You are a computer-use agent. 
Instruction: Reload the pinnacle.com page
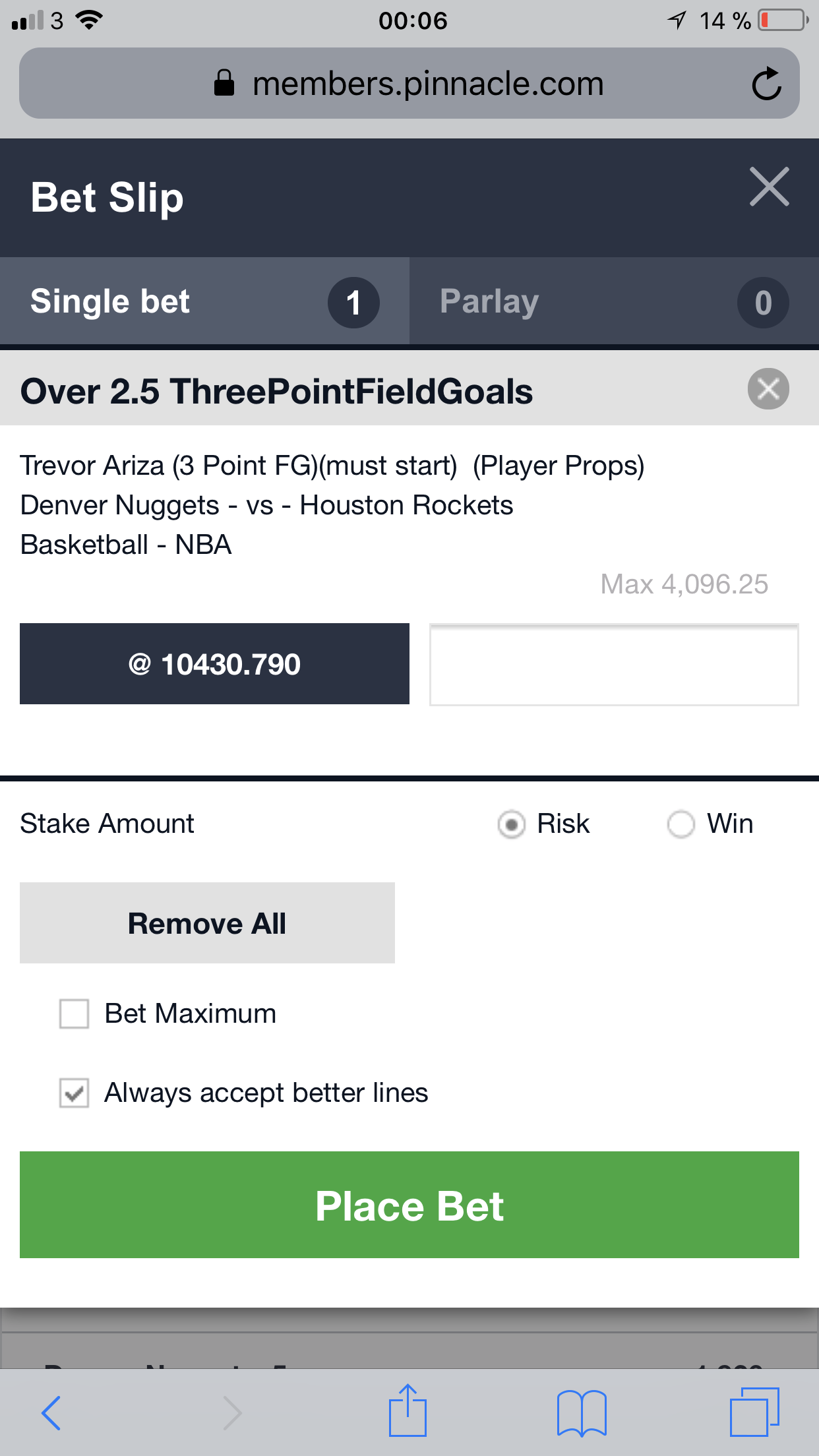tap(766, 84)
